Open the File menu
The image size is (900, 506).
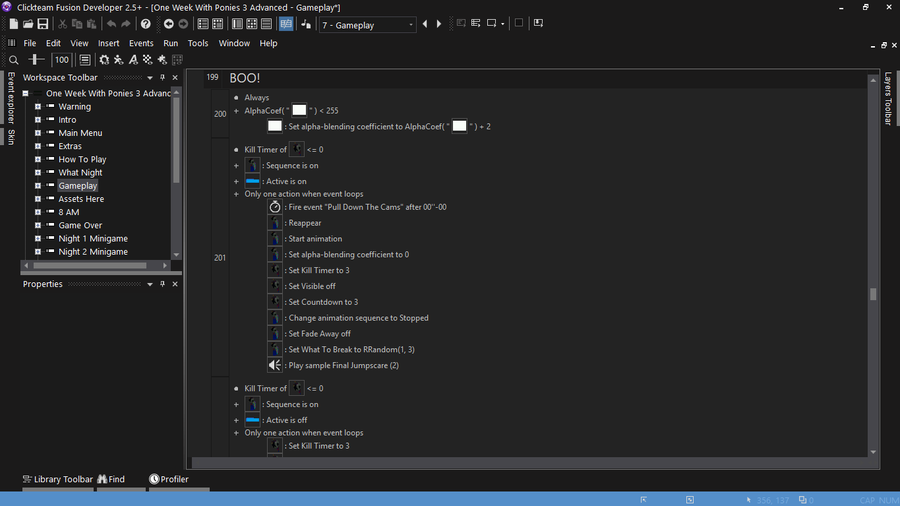30,43
